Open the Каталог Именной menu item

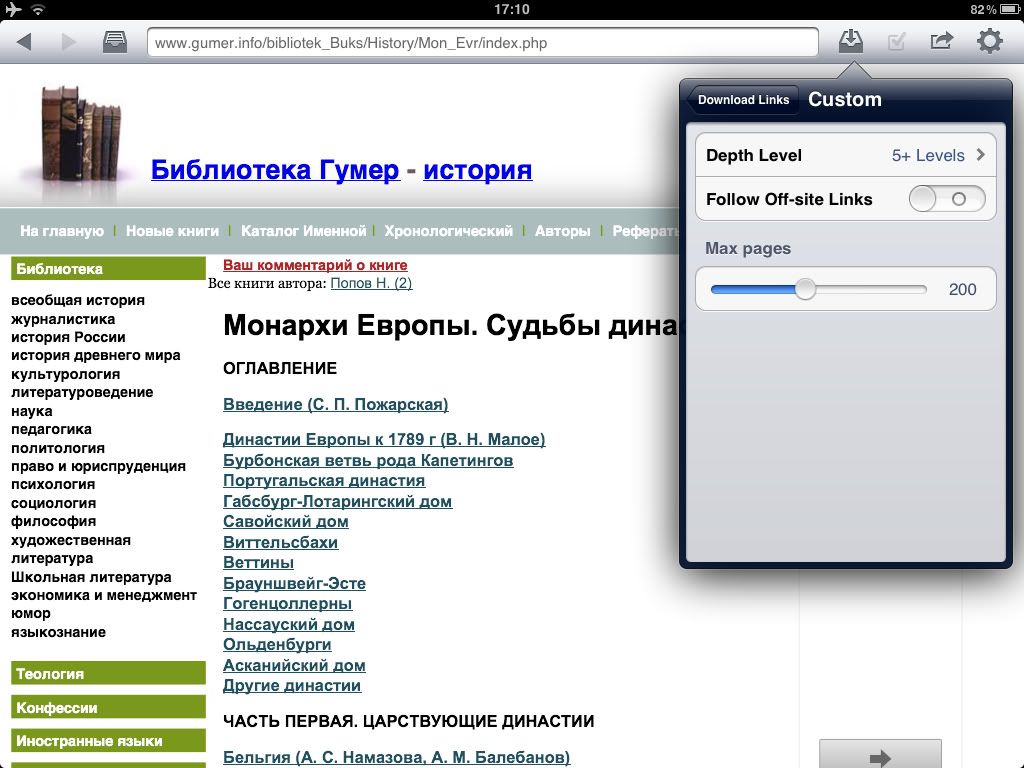[303, 231]
